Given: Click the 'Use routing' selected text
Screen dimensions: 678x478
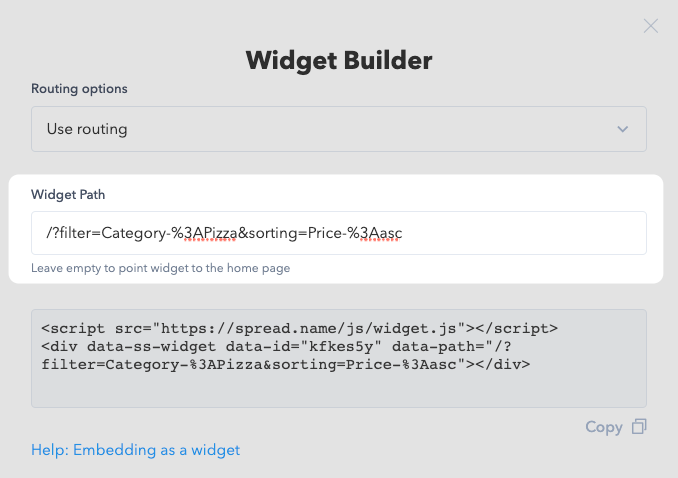Looking at the screenshot, I should point(87,129).
